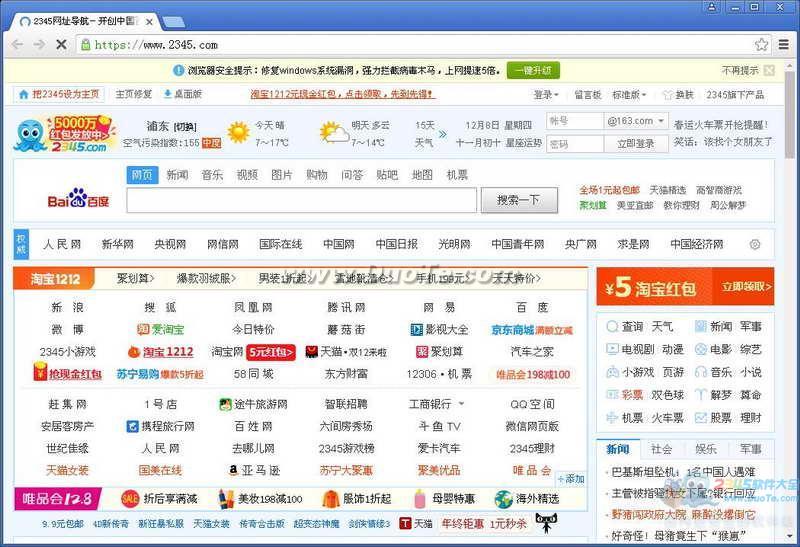
Task: Click the cloudy weather icon for tomorrow
Action: click(334, 133)
